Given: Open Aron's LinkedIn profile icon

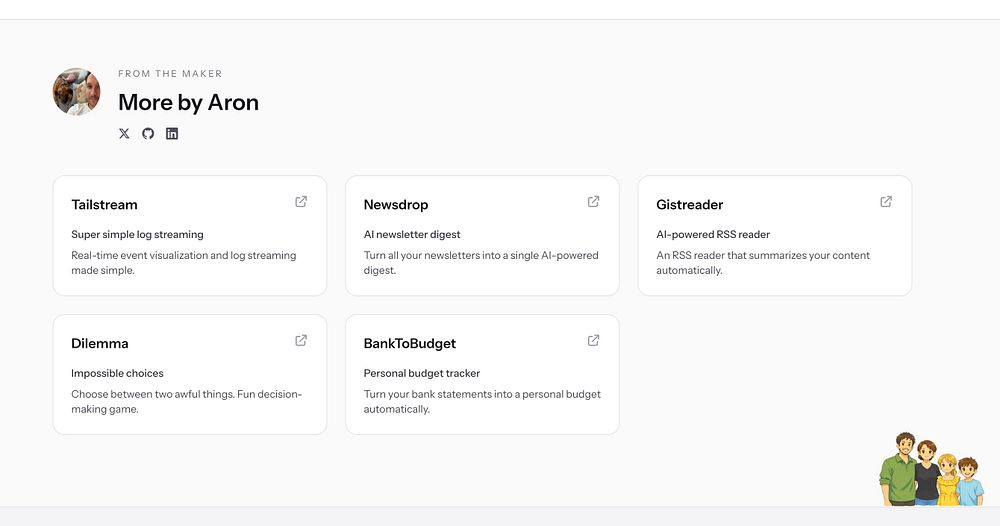Looking at the screenshot, I should 172,134.
